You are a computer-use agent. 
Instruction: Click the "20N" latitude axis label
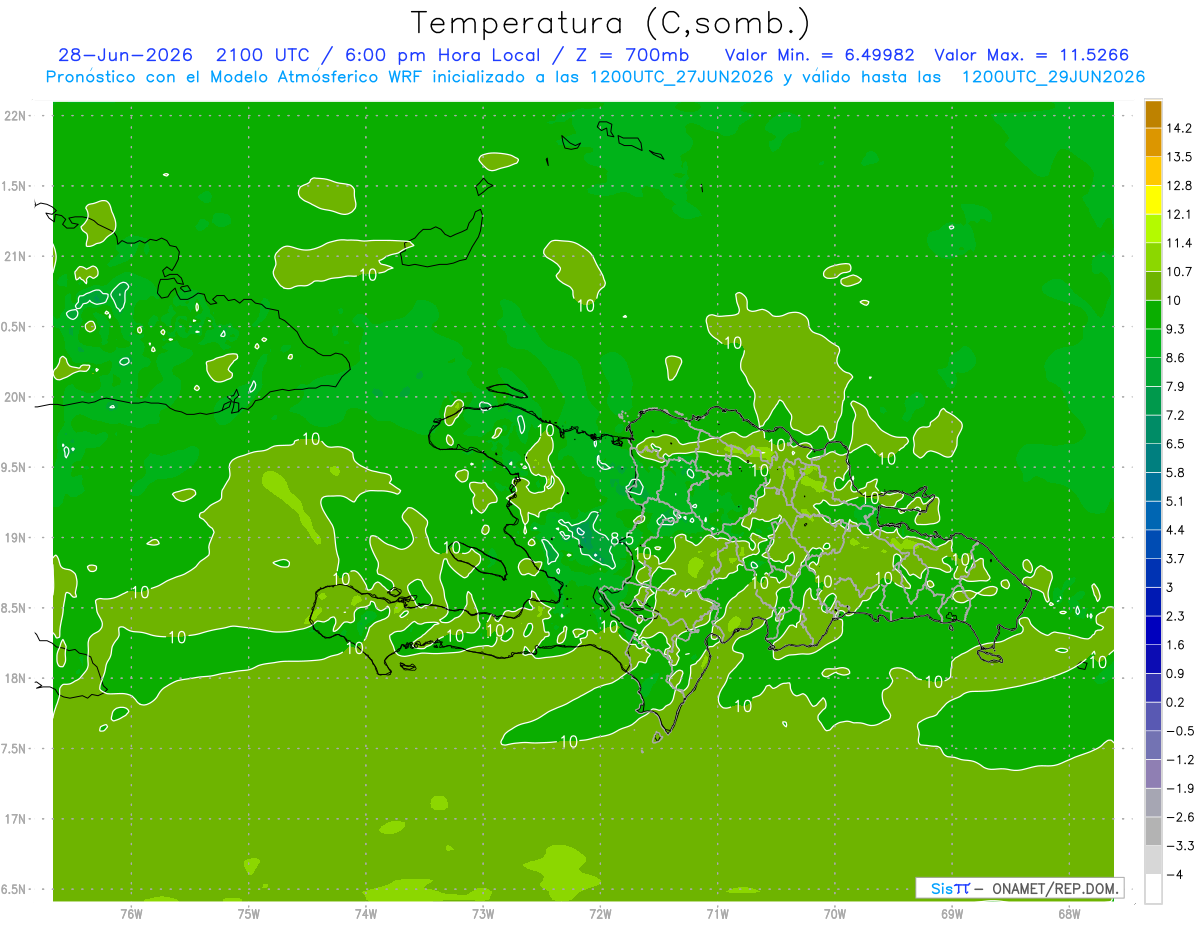(16, 397)
